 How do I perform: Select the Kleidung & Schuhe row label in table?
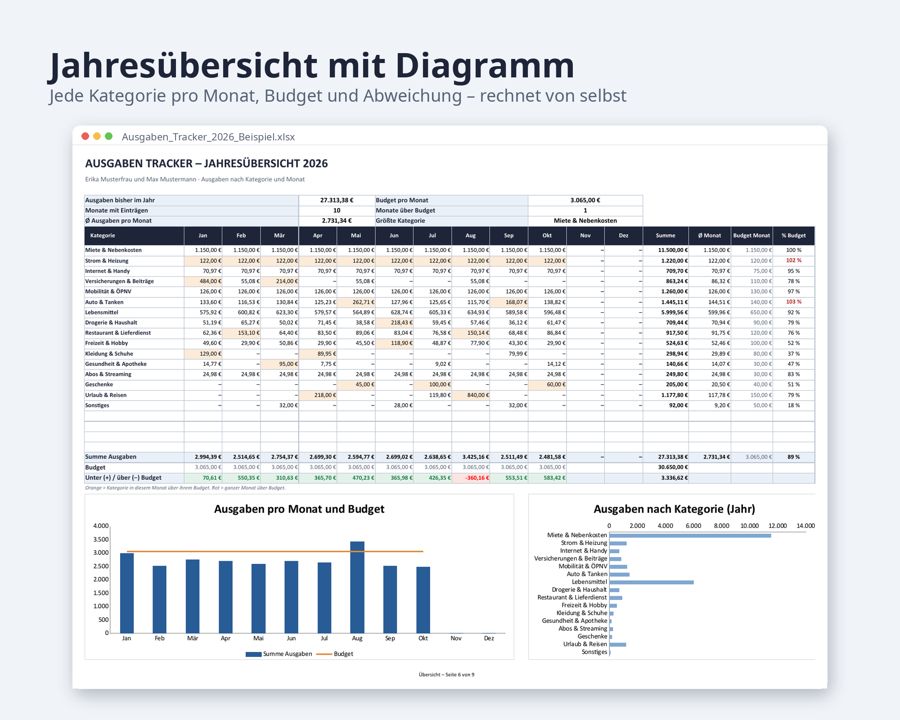(x=134, y=354)
